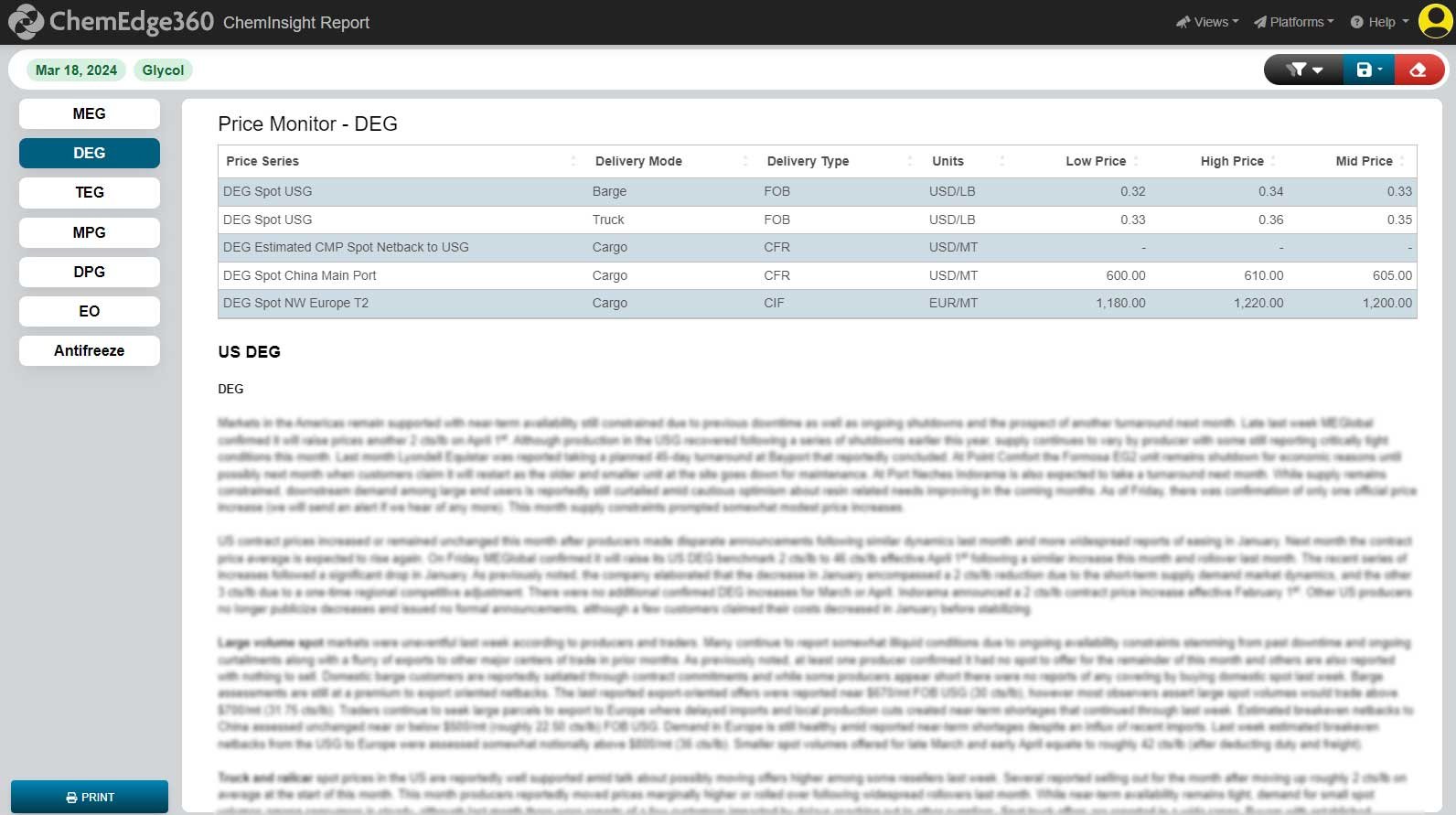Select the EO tab in sidebar

click(90, 311)
